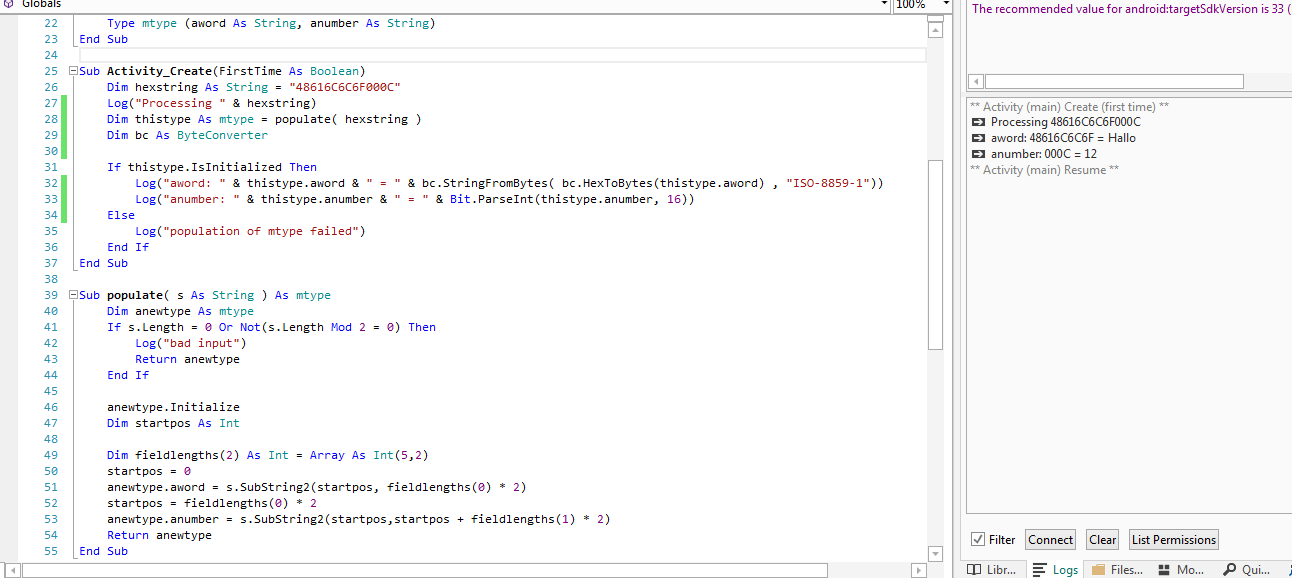This screenshot has width=1292, height=578.
Task: Click the 'Activity (main) Resume' log line
Action: click(x=1044, y=170)
